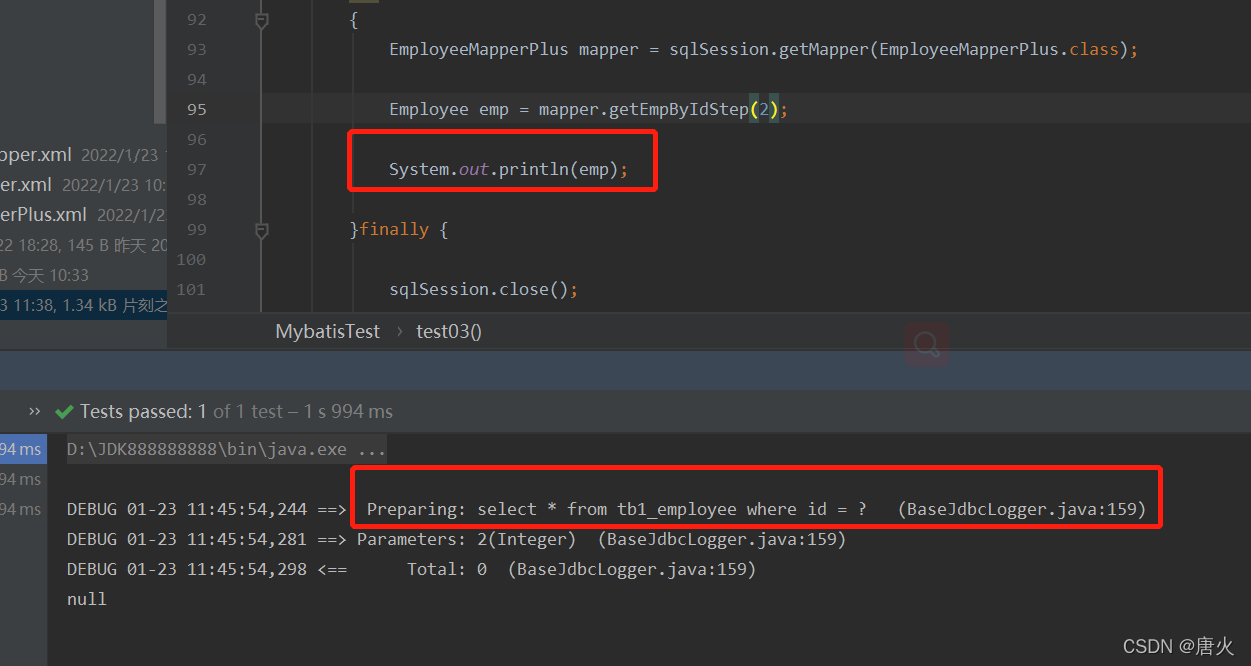
Task: Select the pper.xml 2022/1/23 file entry
Action: tap(83, 155)
